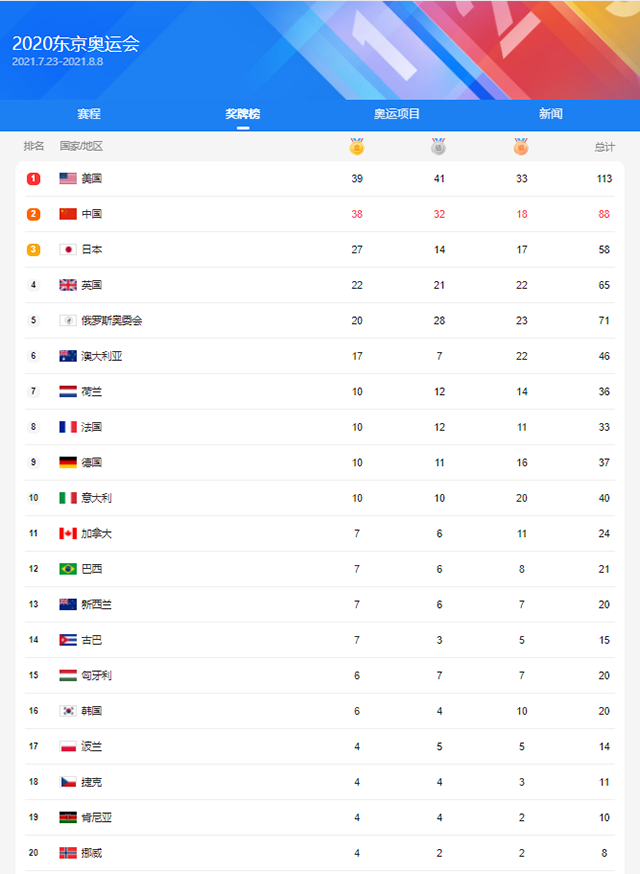640x874 pixels.
Task: Click the 总计 column header
Action: coord(604,147)
